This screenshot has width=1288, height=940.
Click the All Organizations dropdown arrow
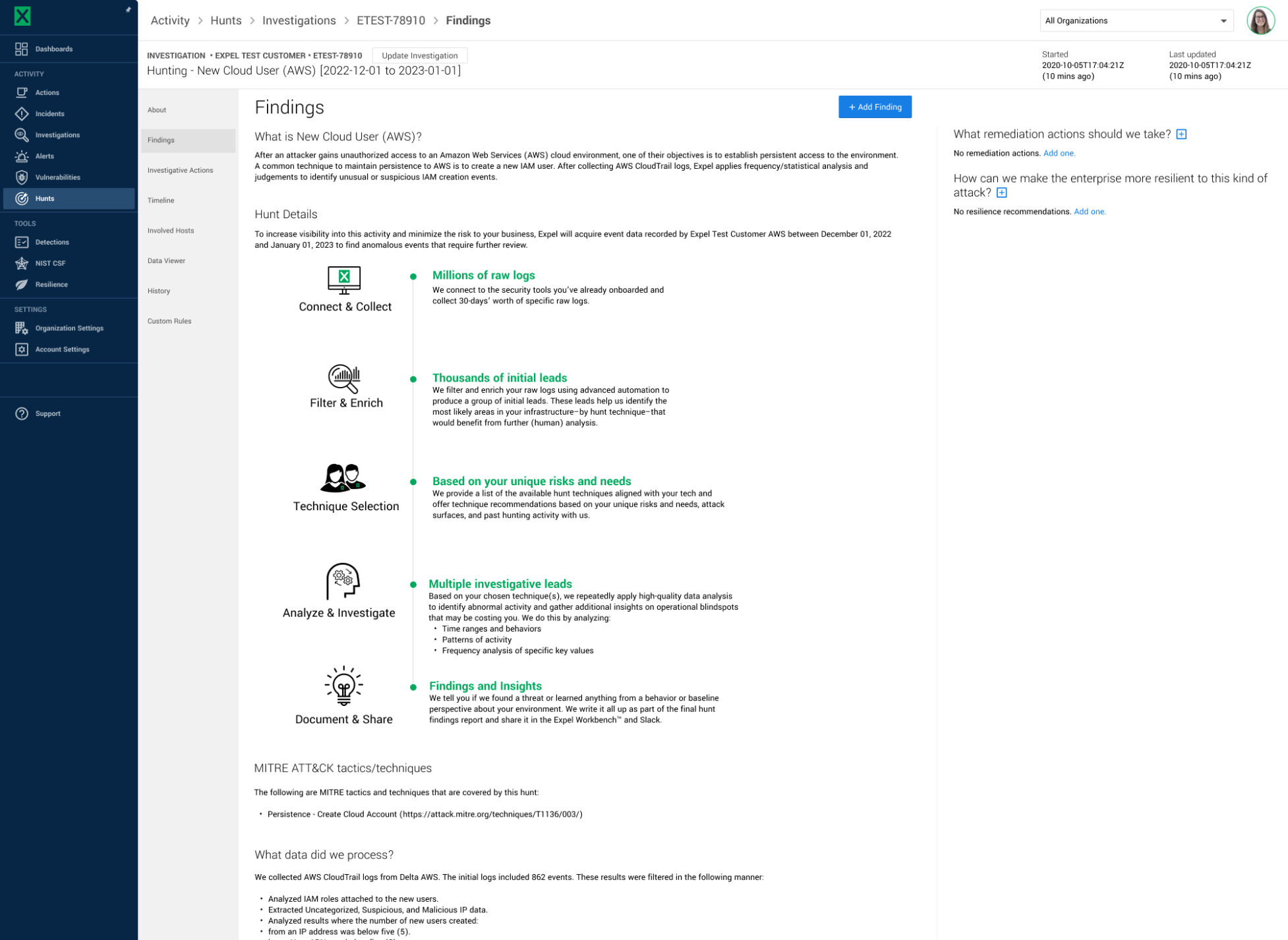coord(1223,21)
